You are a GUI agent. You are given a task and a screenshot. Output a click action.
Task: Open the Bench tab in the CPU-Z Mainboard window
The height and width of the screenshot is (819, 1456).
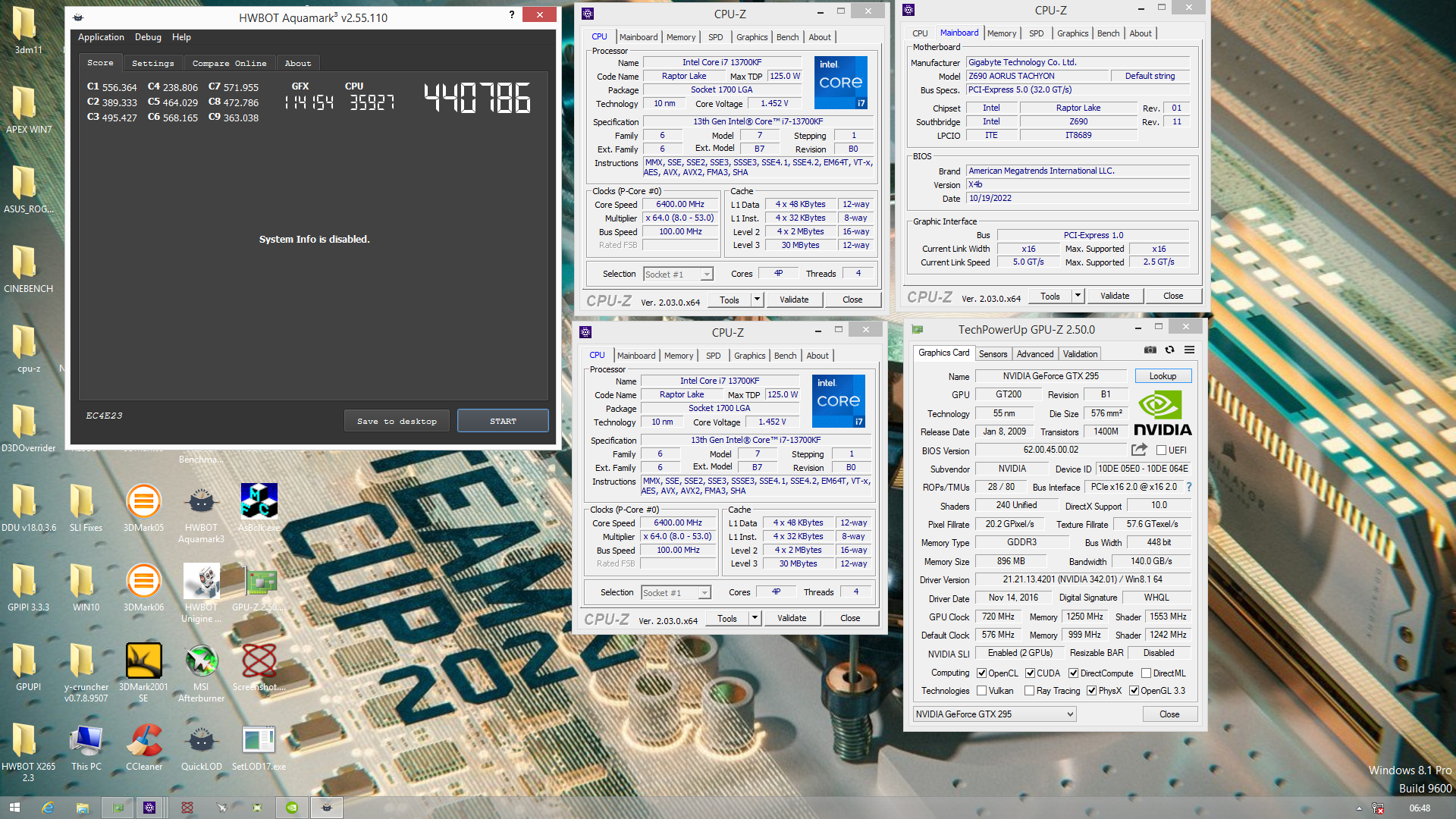pyautogui.click(x=1108, y=33)
